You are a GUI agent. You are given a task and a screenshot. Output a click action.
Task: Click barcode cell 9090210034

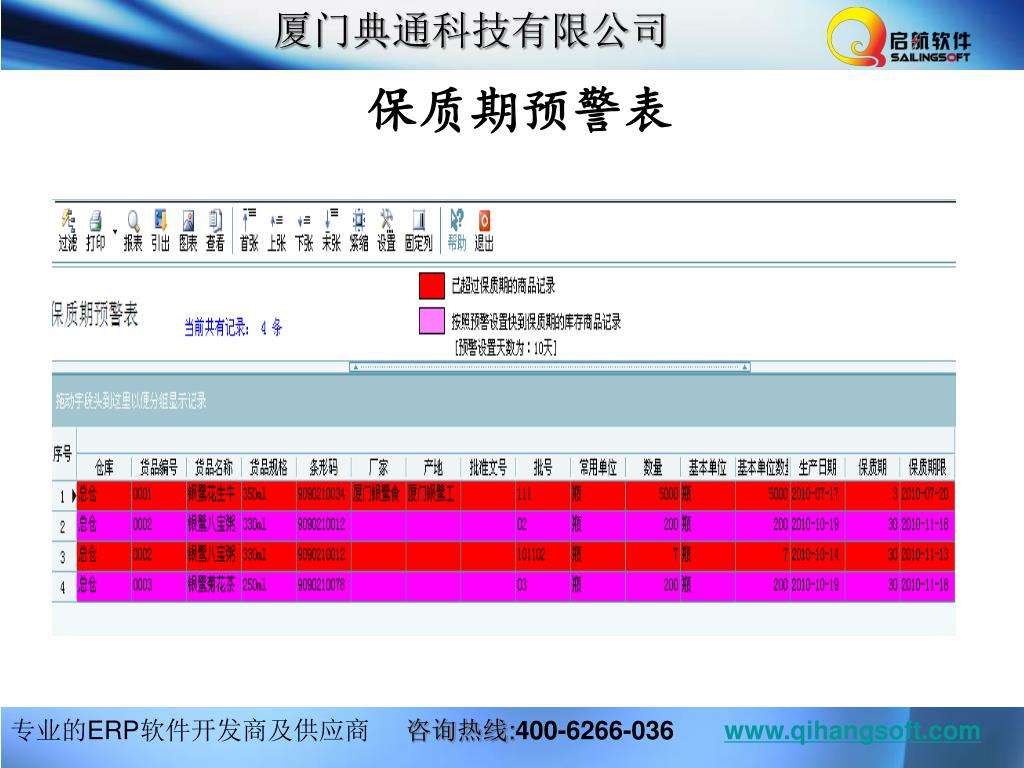point(323,494)
